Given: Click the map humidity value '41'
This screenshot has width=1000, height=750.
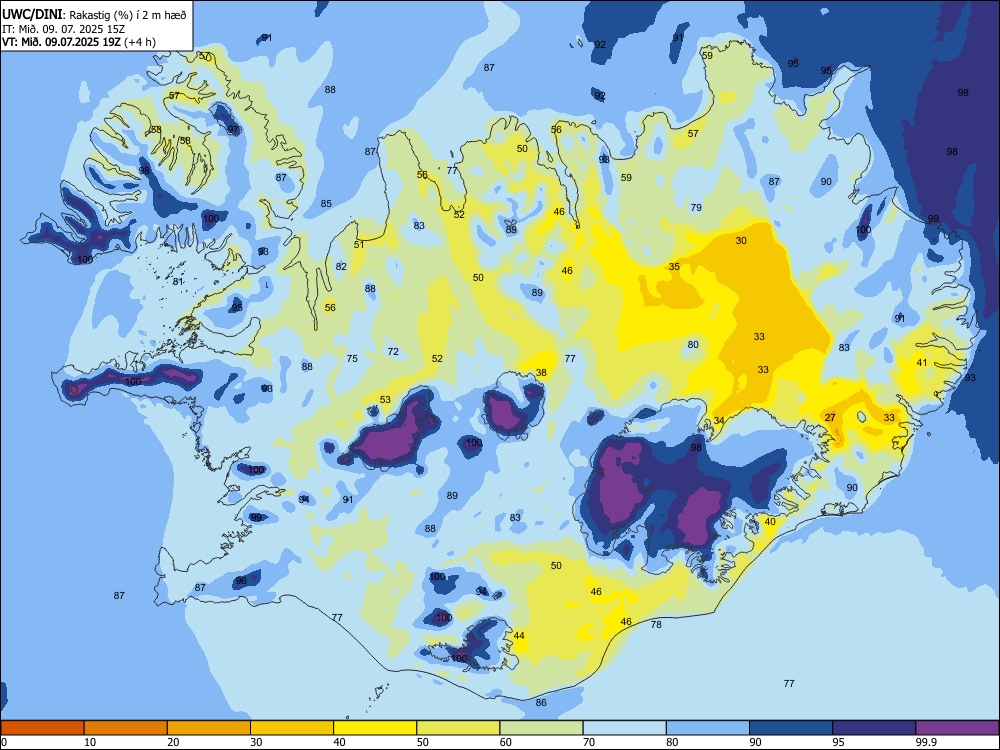Looking at the screenshot, I should click(922, 362).
